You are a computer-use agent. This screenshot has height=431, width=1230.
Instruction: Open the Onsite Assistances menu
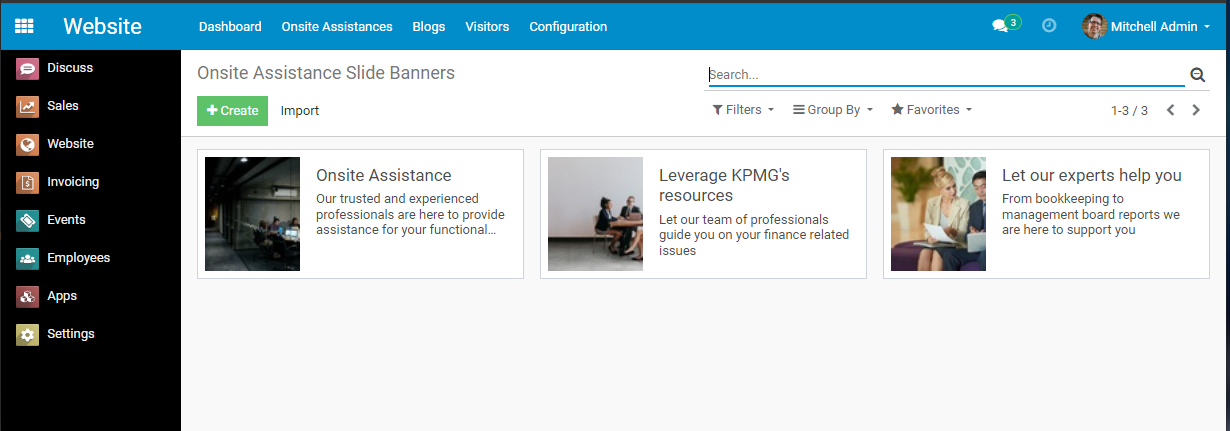click(337, 27)
